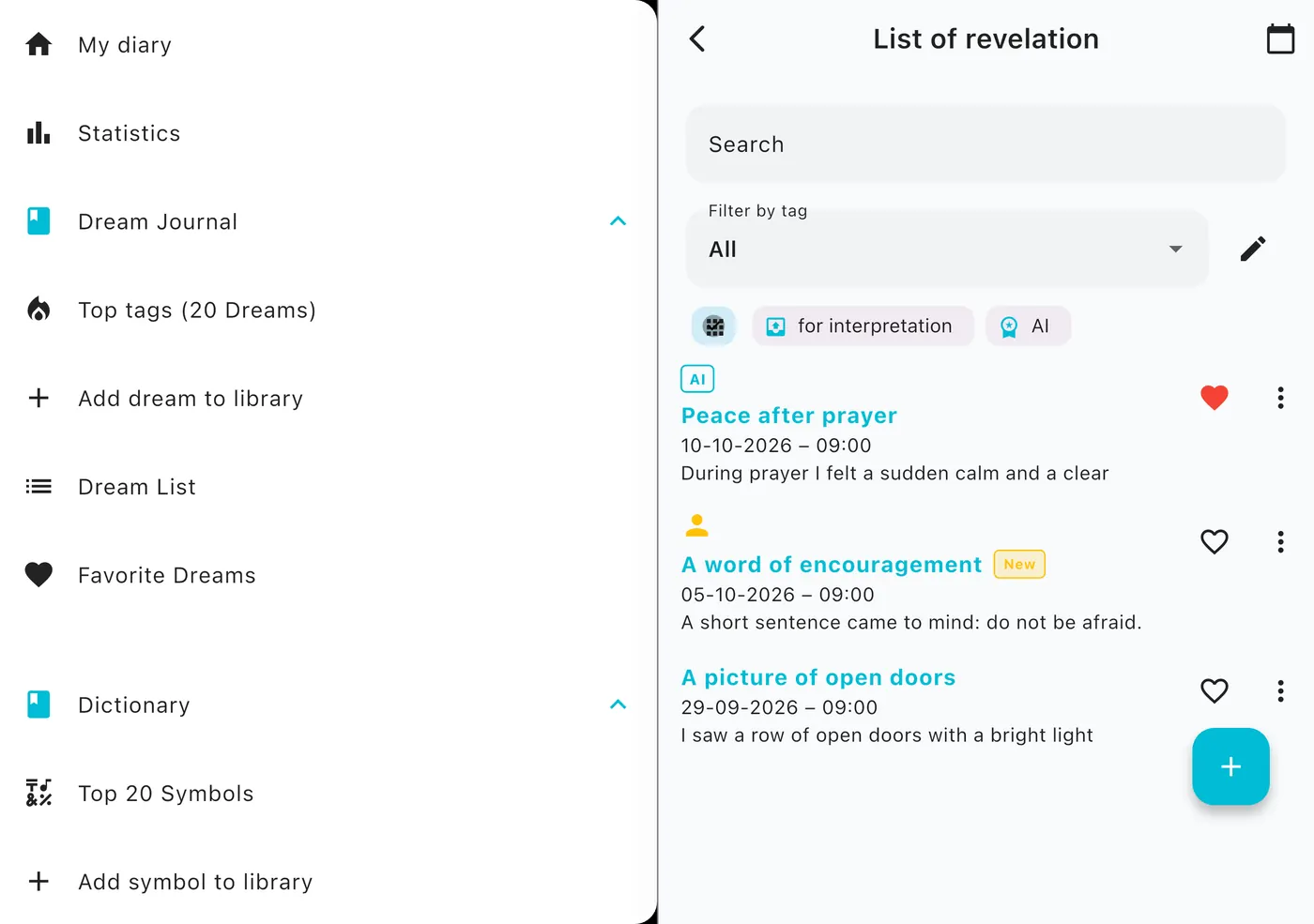Select Add dream to library text
1314x924 pixels.
click(x=191, y=399)
